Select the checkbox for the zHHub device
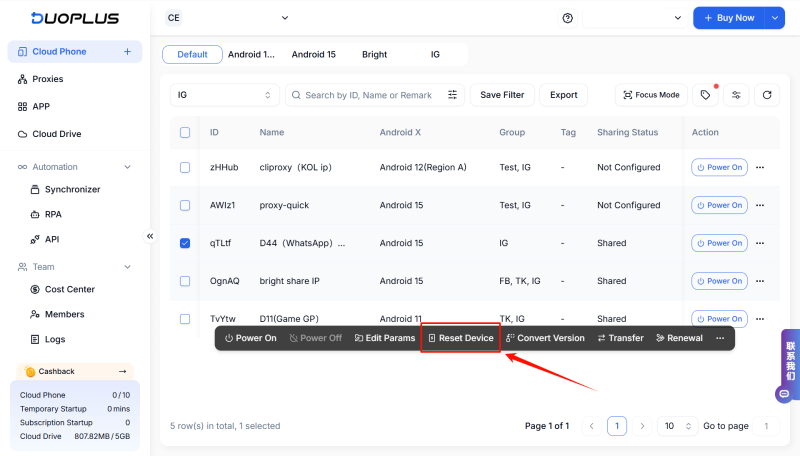Screen dimensions: 800x456 pos(185,168)
